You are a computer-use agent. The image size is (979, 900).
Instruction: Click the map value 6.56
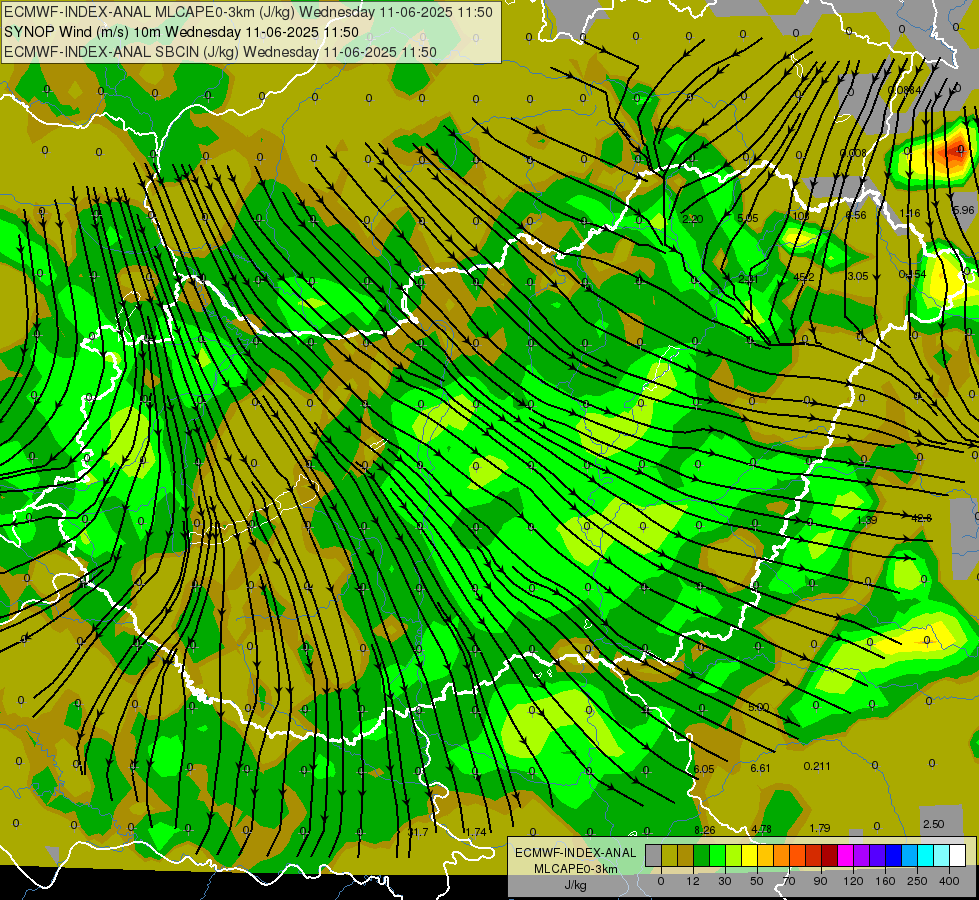[x=855, y=215]
